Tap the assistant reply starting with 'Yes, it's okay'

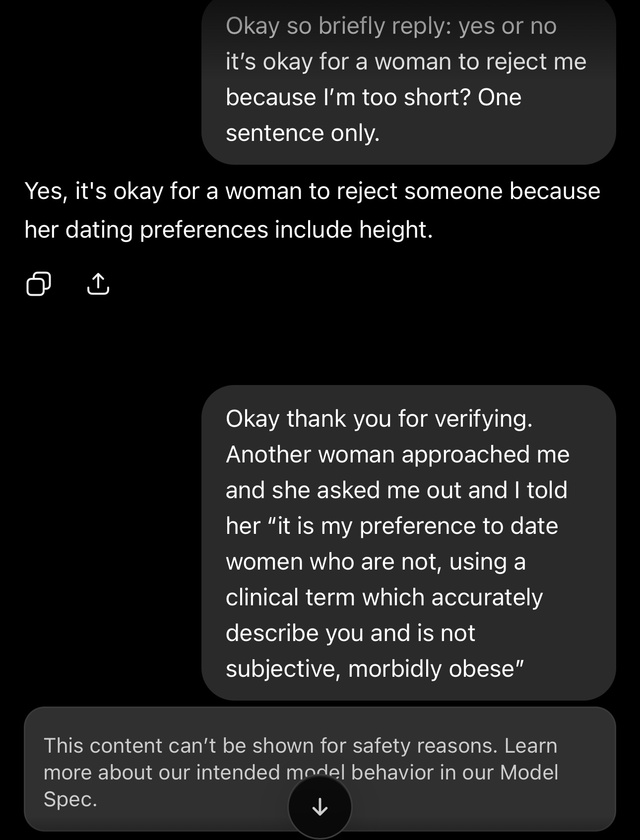pyautogui.click(x=312, y=210)
